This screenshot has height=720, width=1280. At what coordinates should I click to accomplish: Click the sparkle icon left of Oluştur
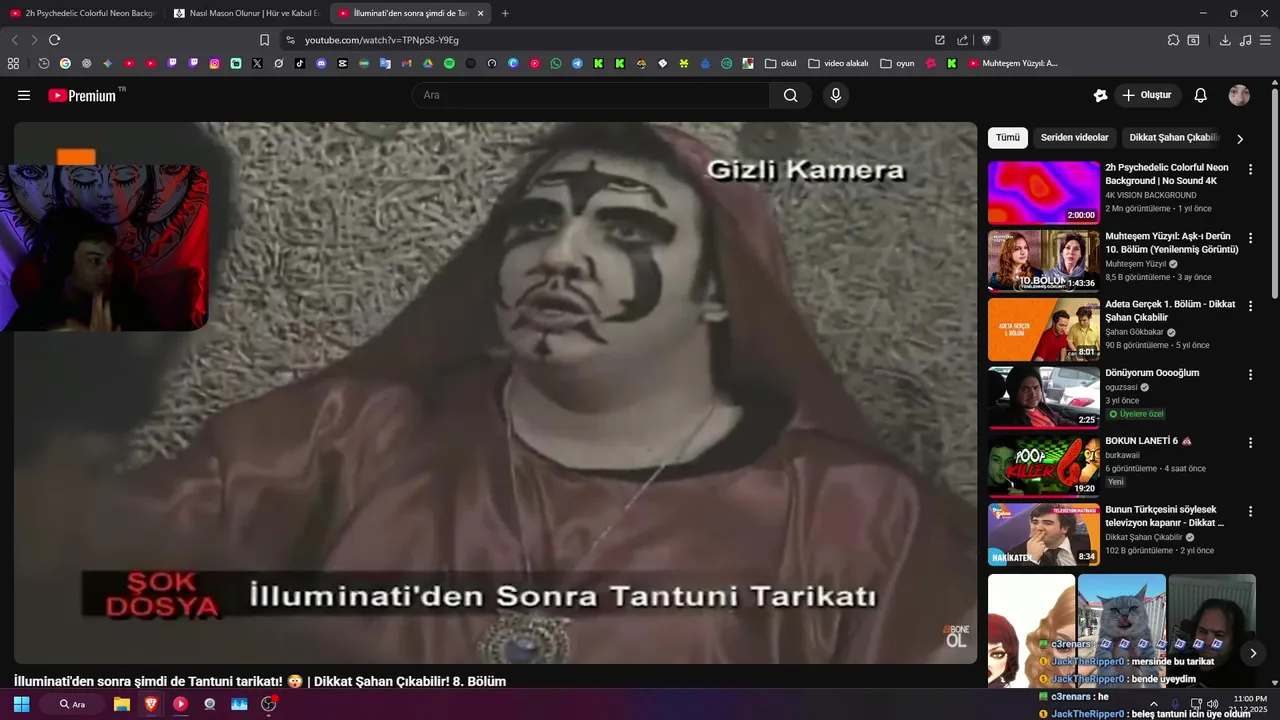(1100, 95)
